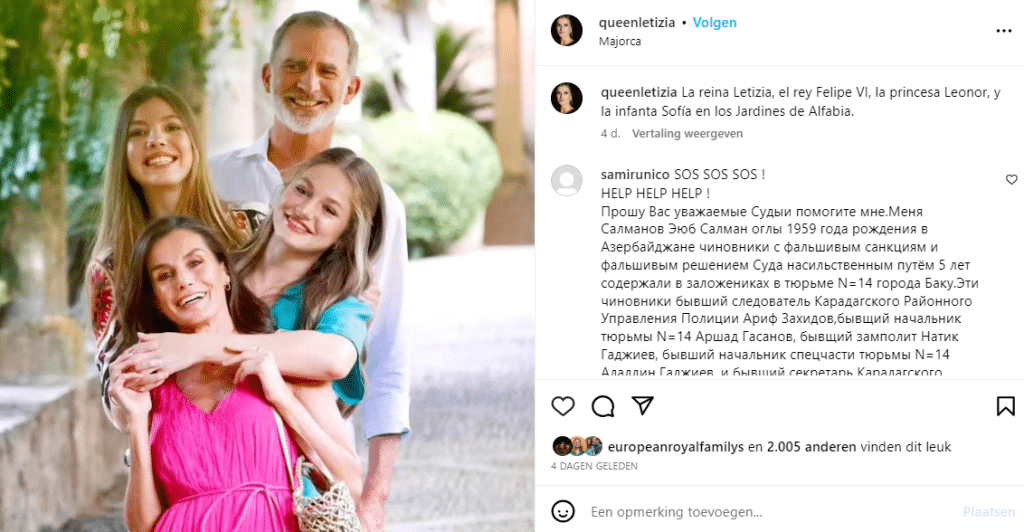Viewport: 1024px width, 532px height.
Task: Open the europeanroyalfamilys profile link
Action: coord(676,447)
